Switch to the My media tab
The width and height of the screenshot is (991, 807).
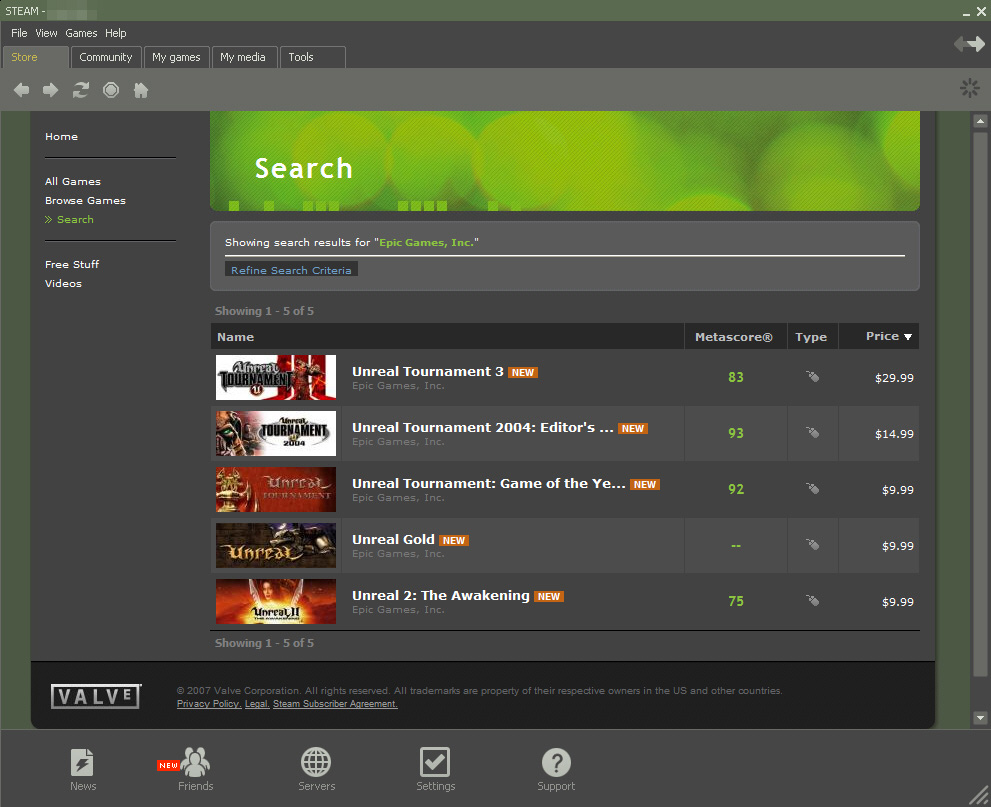[x=243, y=57]
